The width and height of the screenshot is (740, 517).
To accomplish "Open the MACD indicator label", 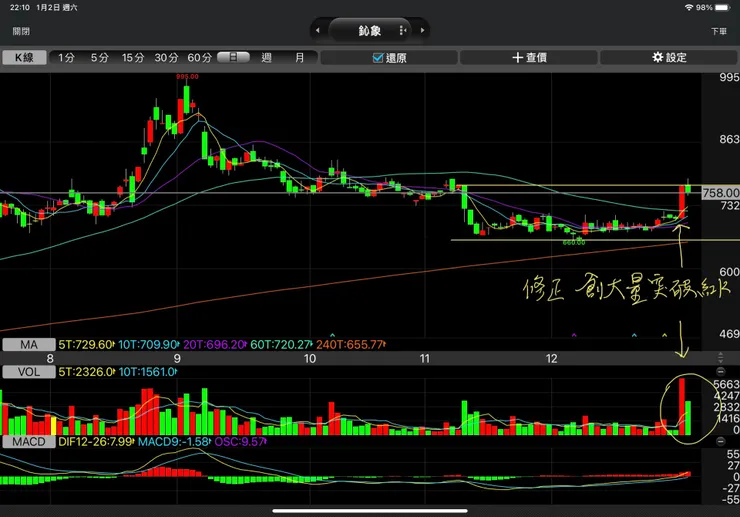I will pyautogui.click(x=29, y=441).
